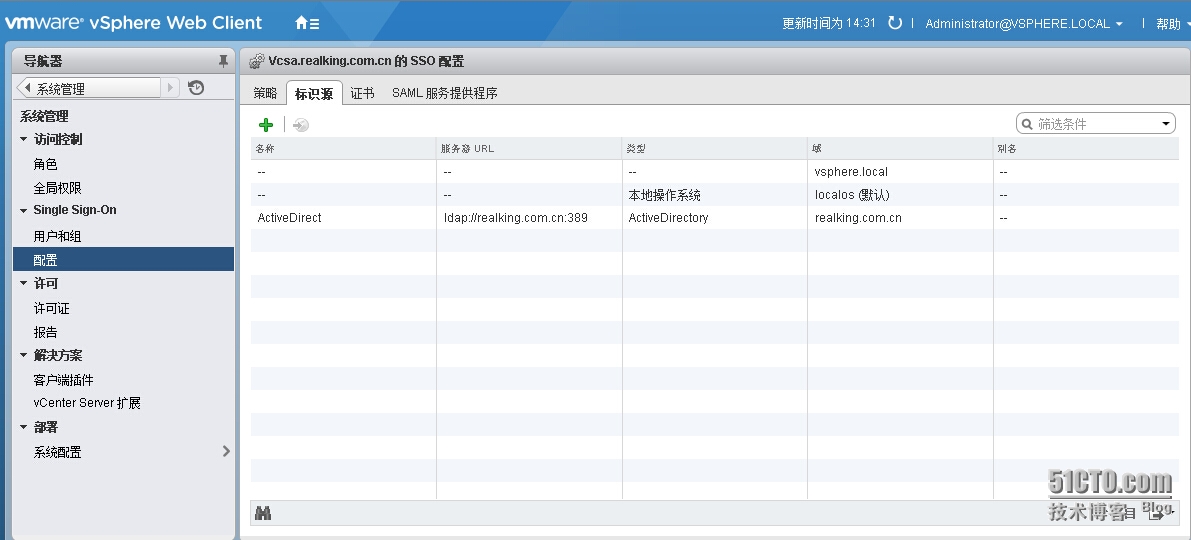This screenshot has height=540, width=1191.
Task: Collapse the 部署 section
Action: click(24, 427)
